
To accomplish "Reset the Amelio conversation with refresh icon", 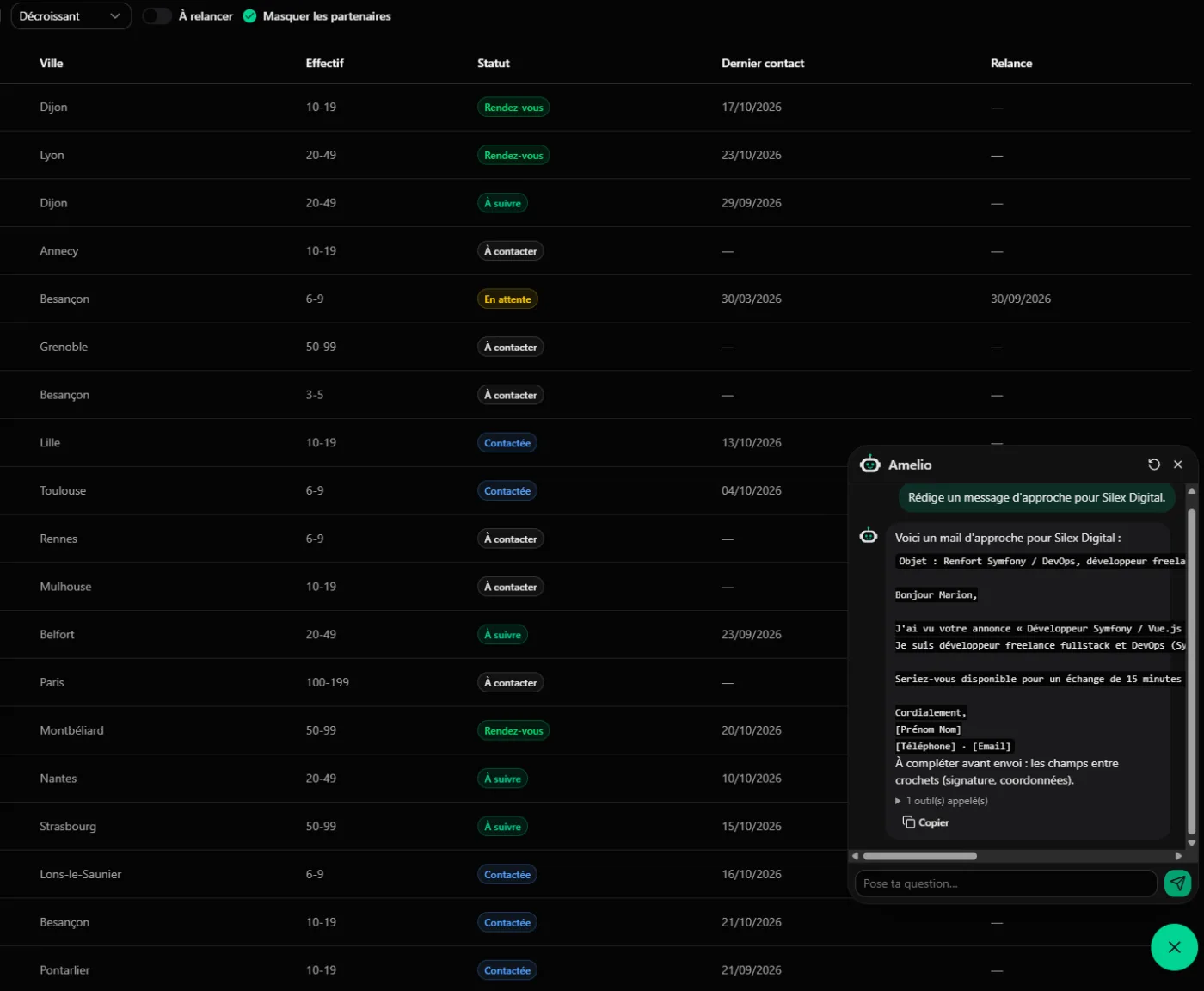I will click(1154, 465).
